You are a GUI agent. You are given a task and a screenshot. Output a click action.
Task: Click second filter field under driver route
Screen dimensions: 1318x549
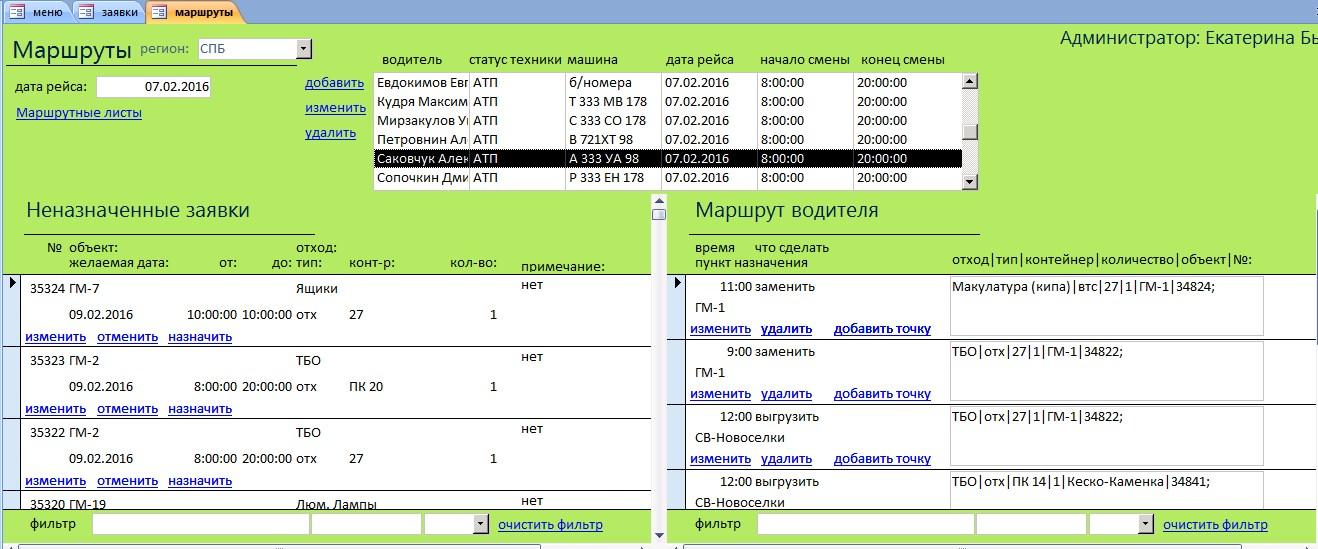point(1031,524)
